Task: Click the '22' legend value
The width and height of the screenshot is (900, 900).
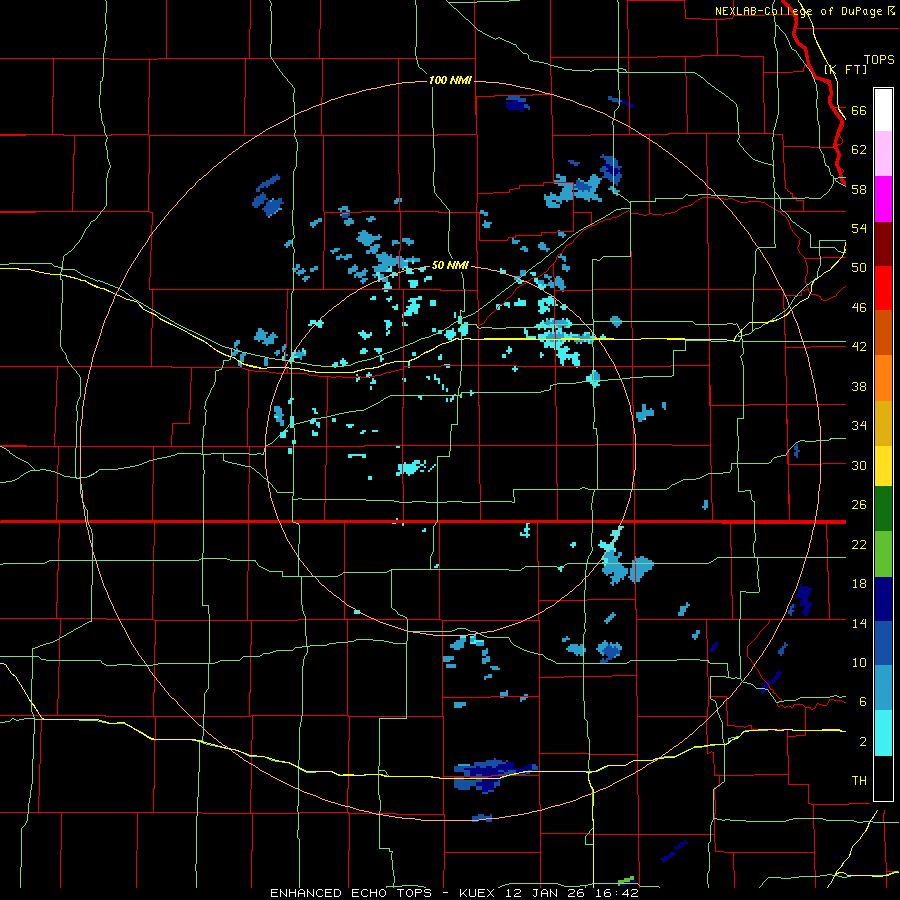Action: (x=859, y=544)
